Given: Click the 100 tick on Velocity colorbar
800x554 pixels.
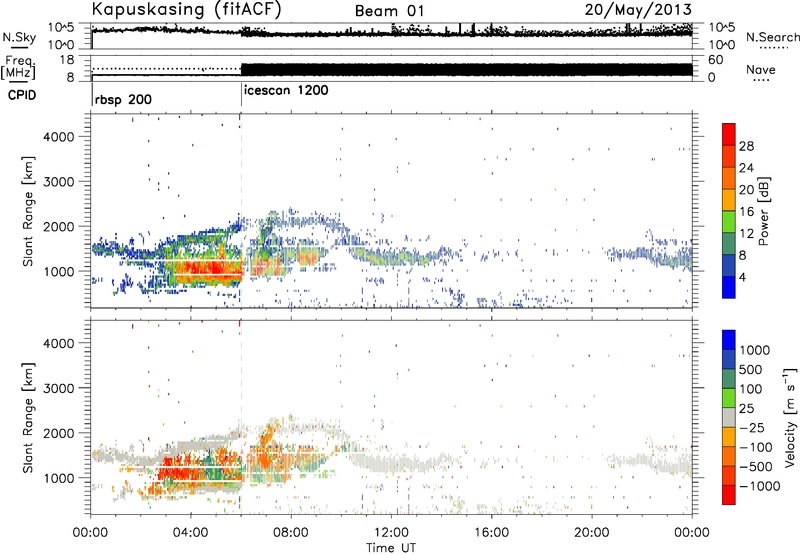Looking at the screenshot, I should click(751, 389).
